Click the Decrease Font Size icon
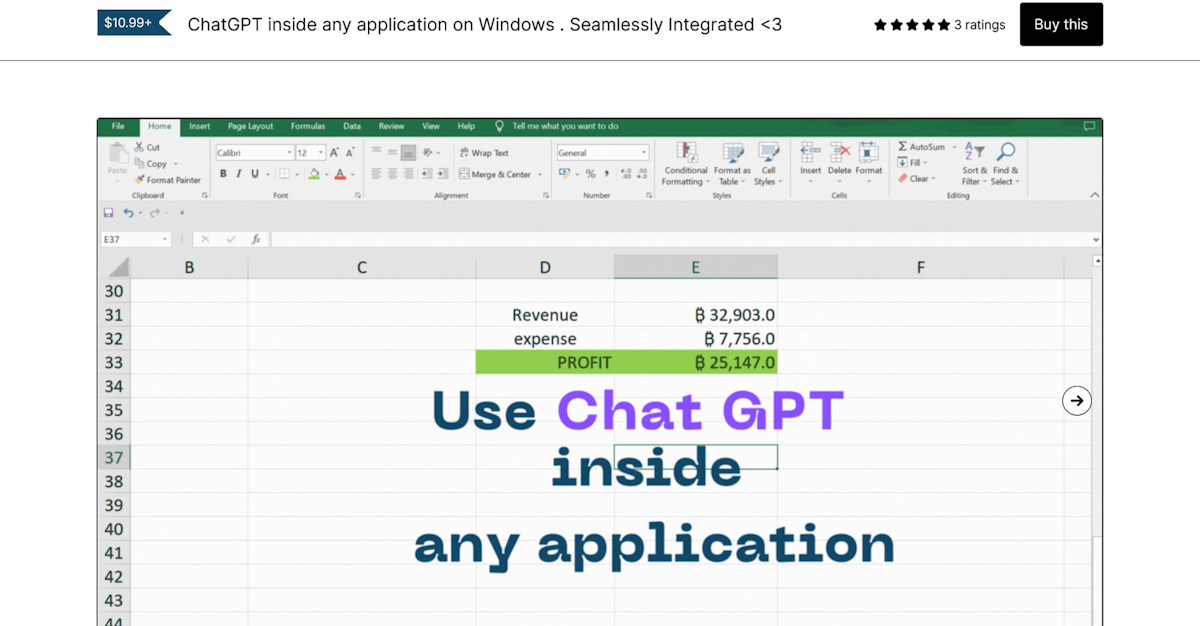 (349, 153)
